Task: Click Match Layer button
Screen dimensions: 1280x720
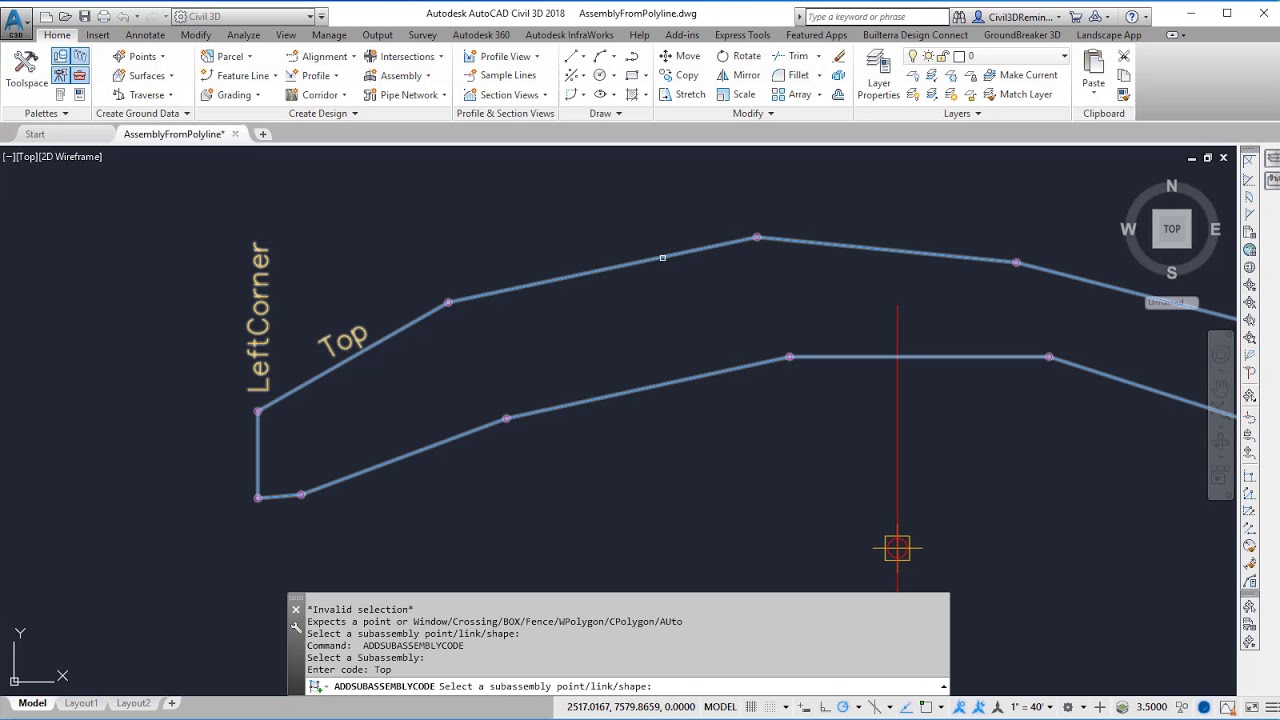Action: pyautogui.click(x=1017, y=94)
